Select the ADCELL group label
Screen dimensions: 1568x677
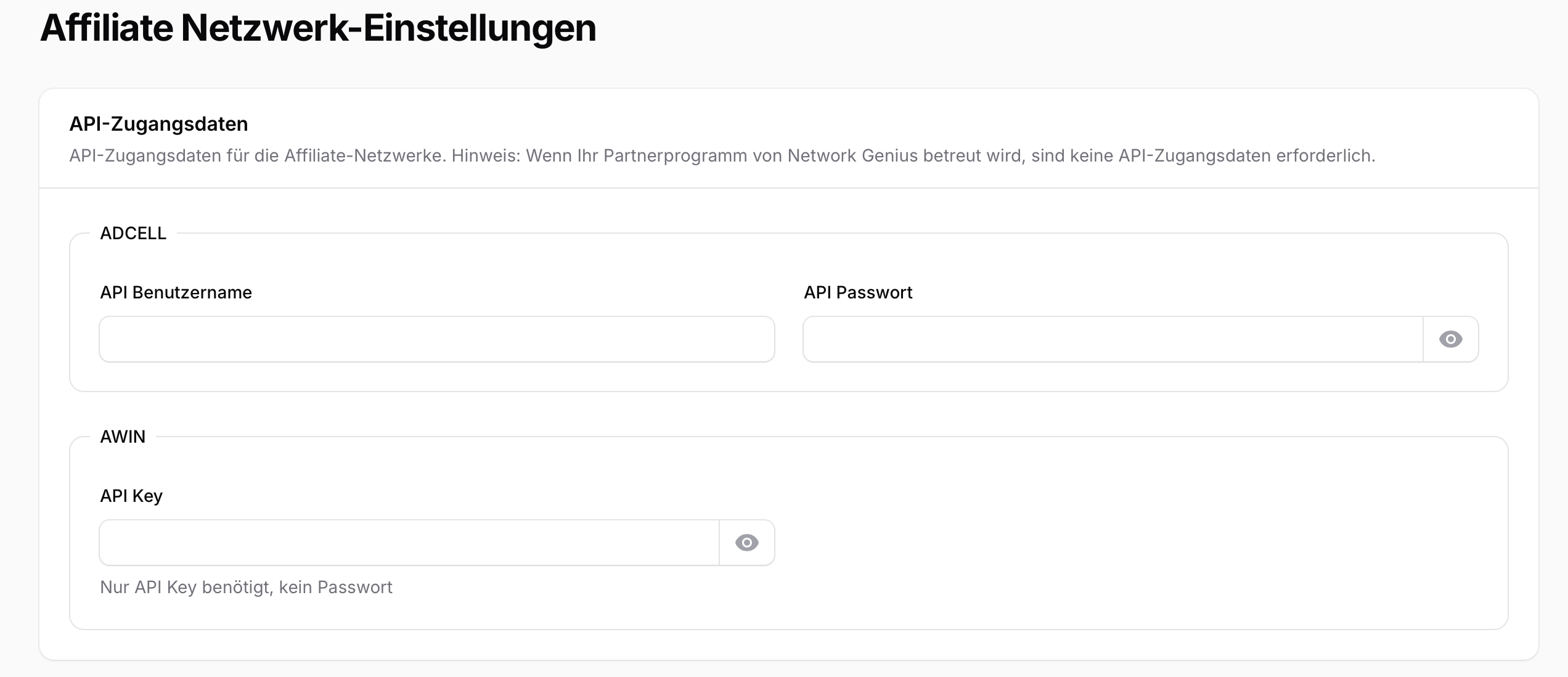[x=133, y=232]
